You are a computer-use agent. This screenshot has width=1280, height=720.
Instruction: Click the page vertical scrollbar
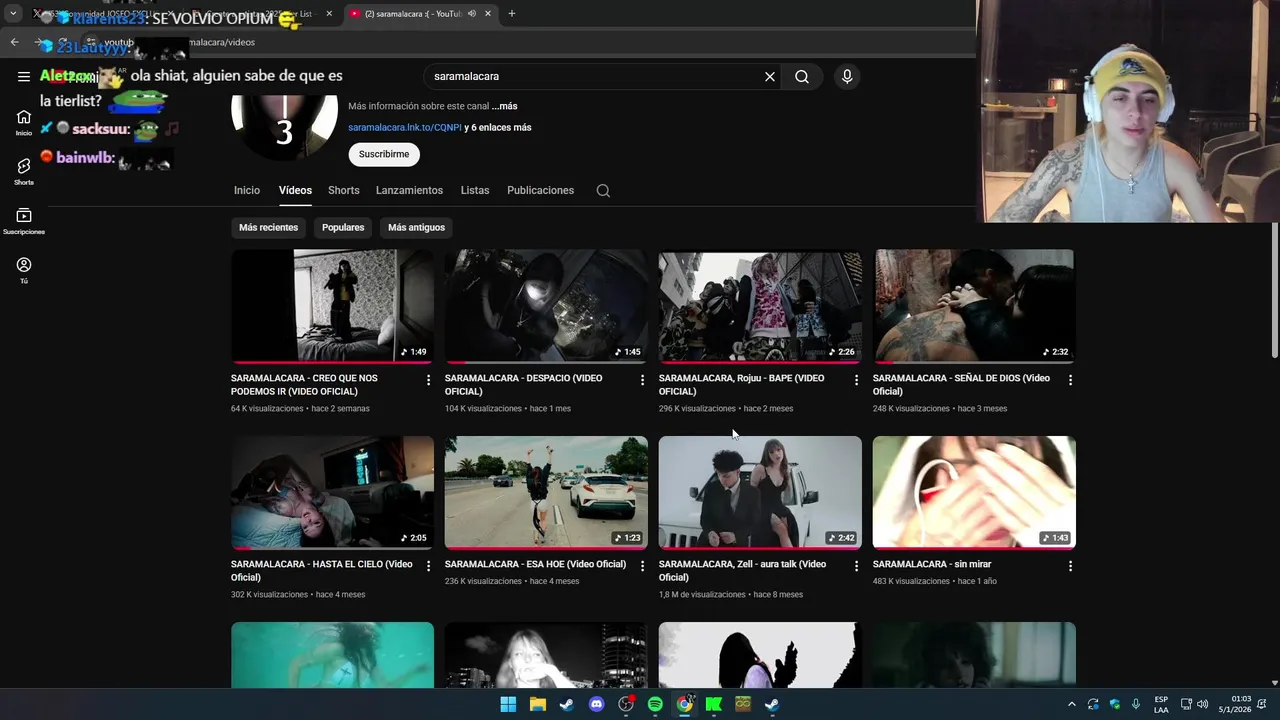pyautogui.click(x=1274, y=290)
